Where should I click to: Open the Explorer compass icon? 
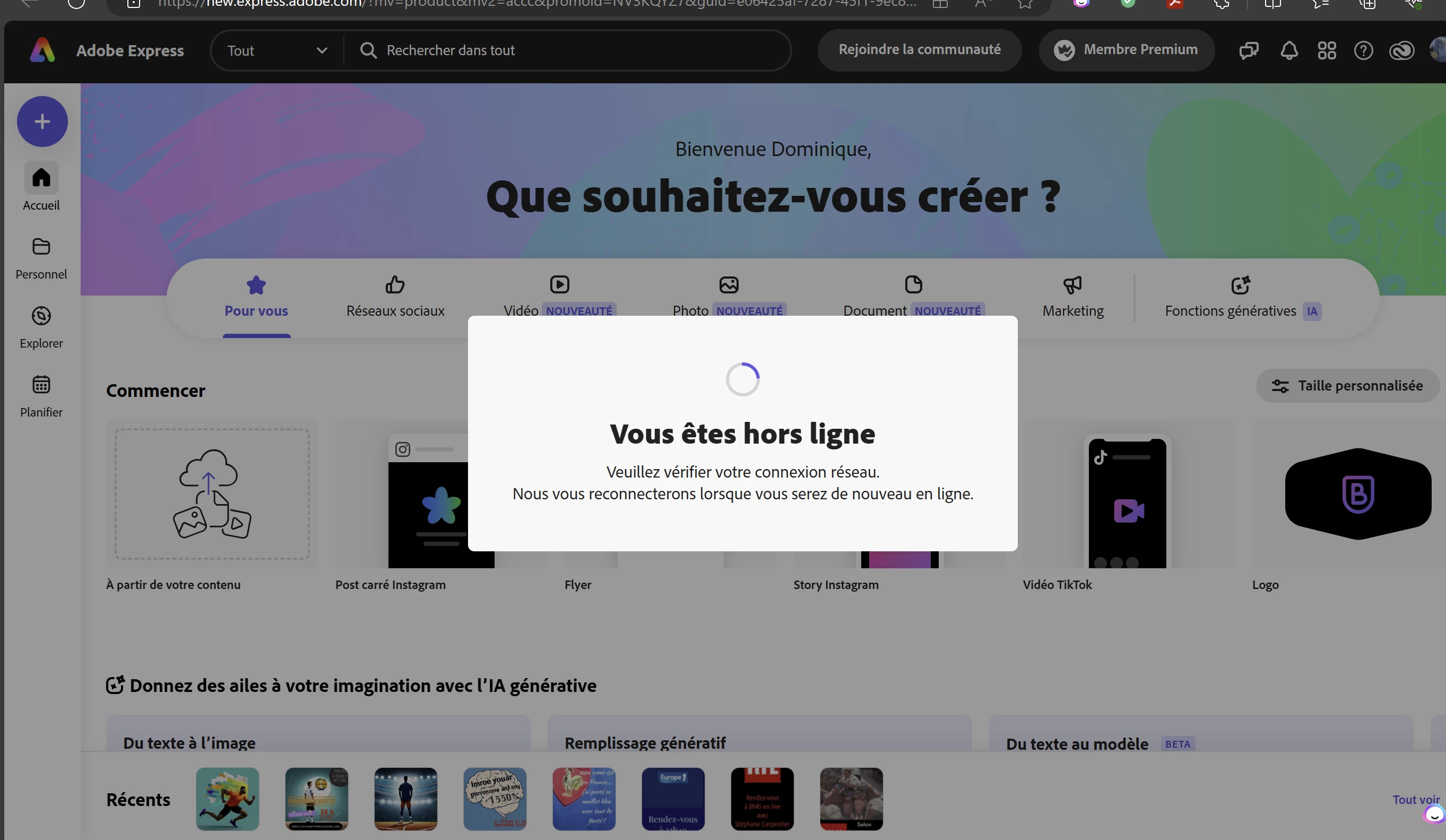point(41,316)
